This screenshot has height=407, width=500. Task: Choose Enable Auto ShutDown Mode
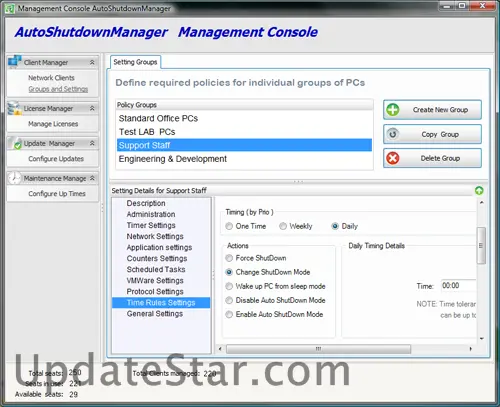click(x=229, y=314)
